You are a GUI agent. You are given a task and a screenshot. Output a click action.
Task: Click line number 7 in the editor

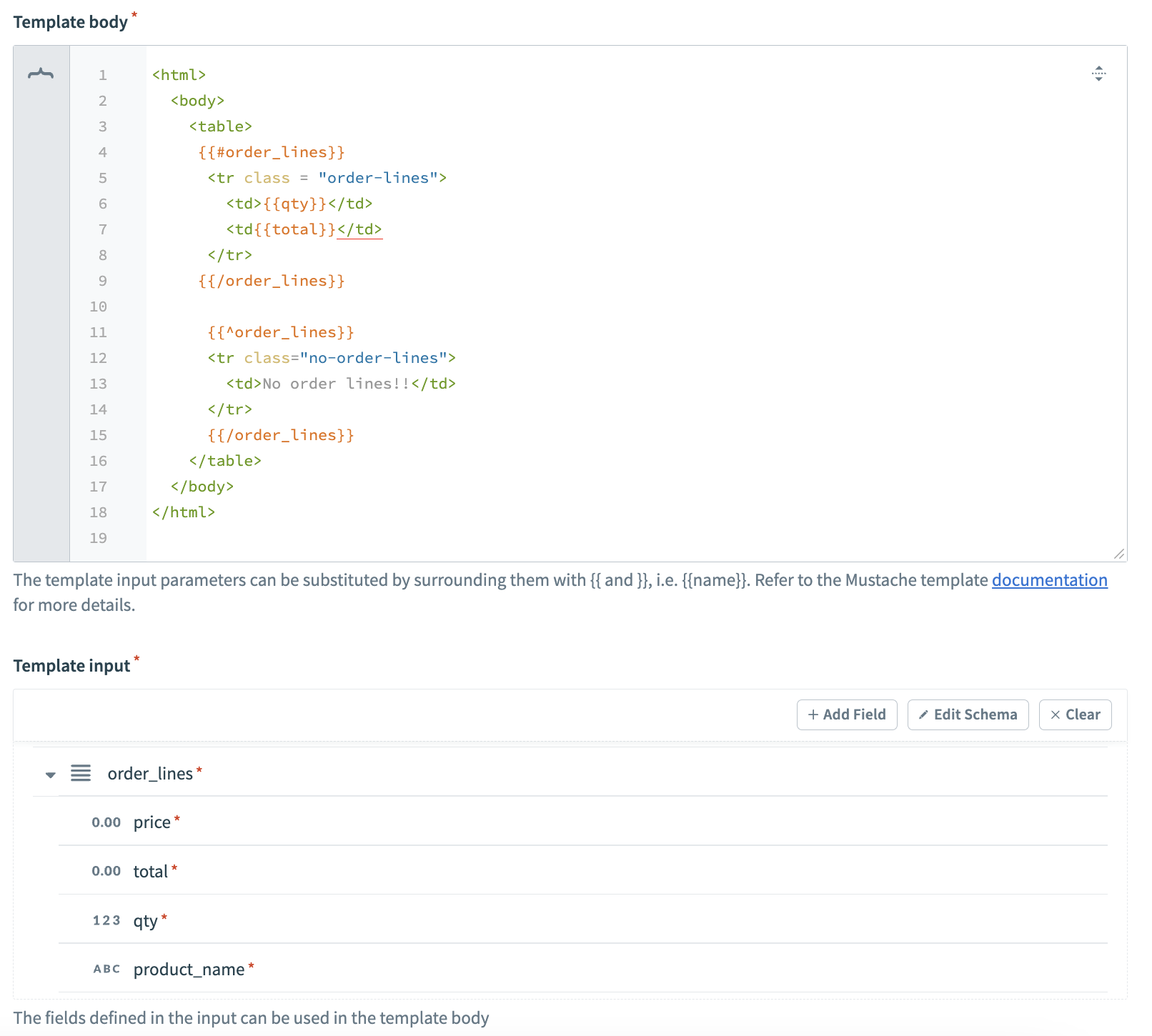[x=102, y=229]
